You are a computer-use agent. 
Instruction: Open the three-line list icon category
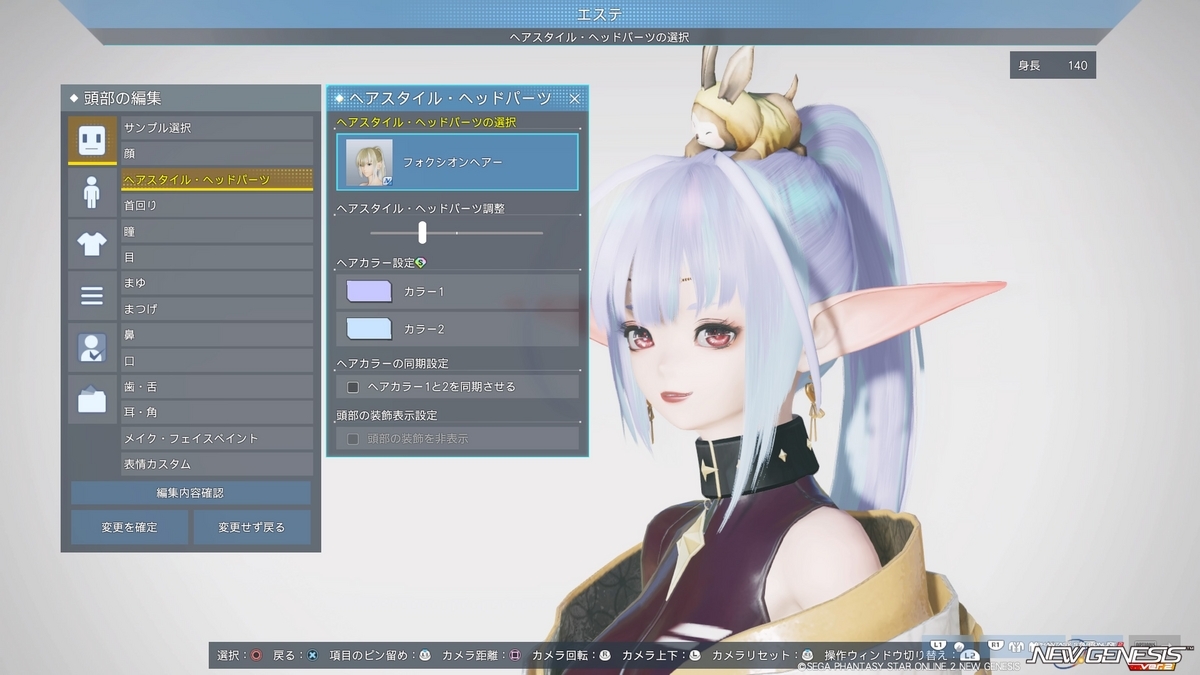click(x=92, y=296)
